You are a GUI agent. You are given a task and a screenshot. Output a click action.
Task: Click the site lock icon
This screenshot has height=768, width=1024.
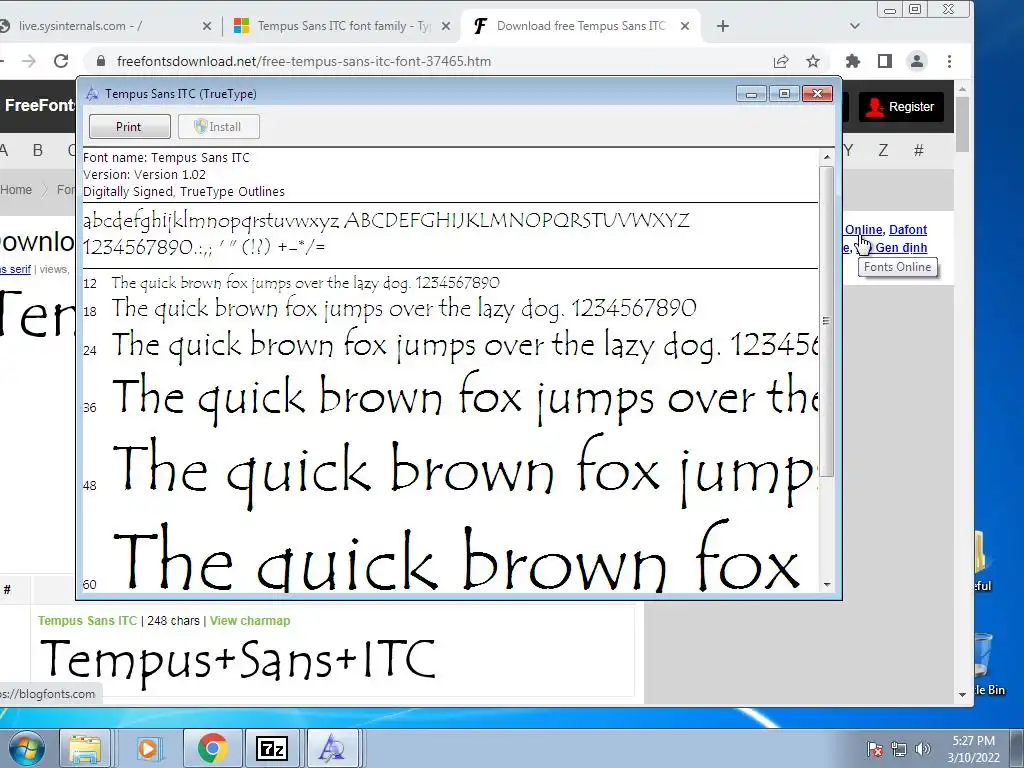coord(101,61)
